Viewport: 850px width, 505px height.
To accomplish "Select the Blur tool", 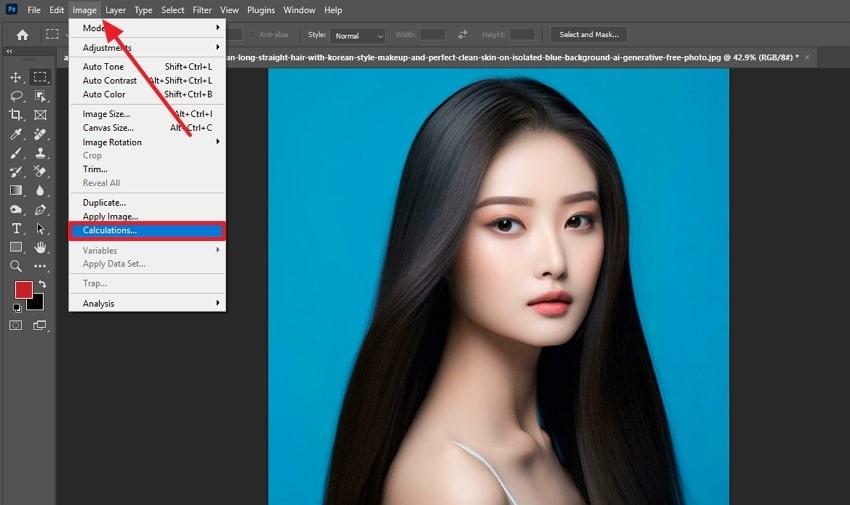I will (40, 191).
